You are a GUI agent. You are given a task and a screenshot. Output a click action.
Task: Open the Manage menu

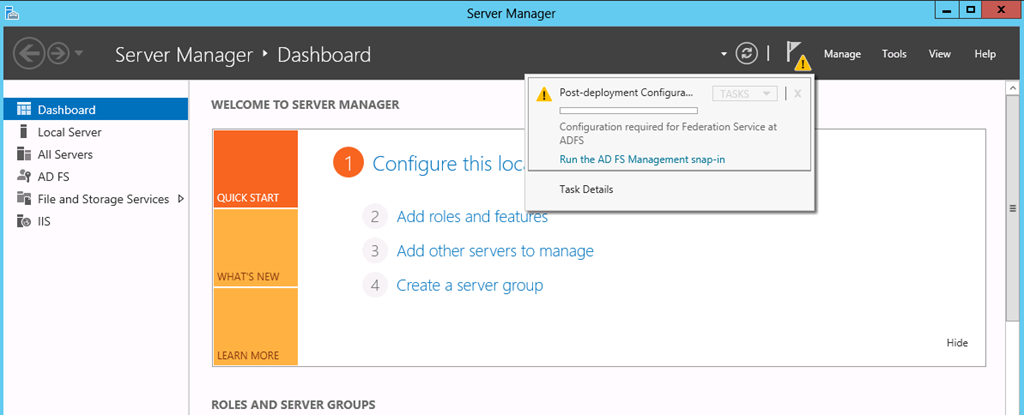842,54
